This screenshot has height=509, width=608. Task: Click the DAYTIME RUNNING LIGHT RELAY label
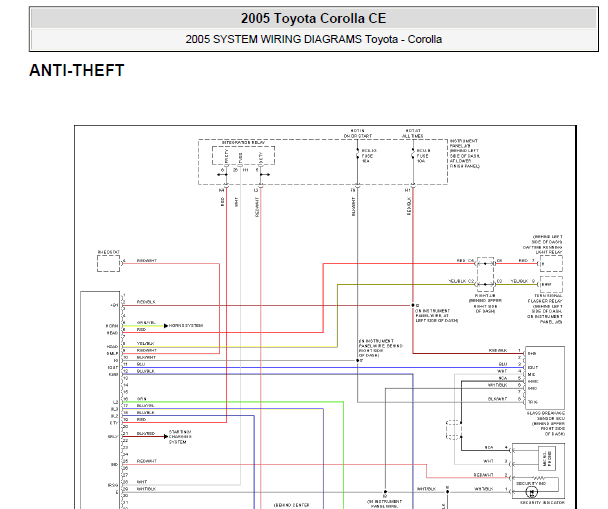[542, 250]
